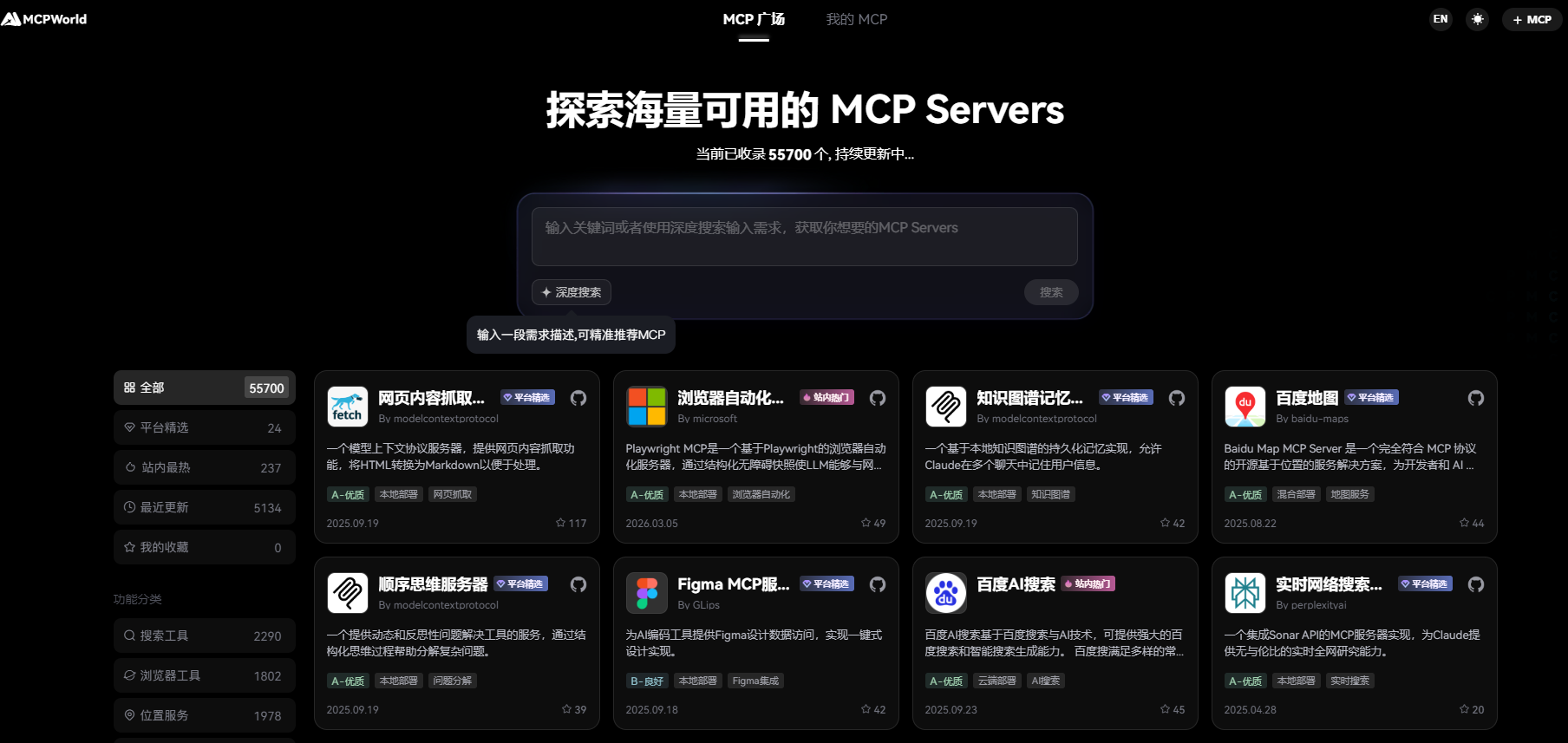Viewport: 1568px width, 743px height.
Task: Select the 全部 category in sidebar
Action: tap(205, 388)
